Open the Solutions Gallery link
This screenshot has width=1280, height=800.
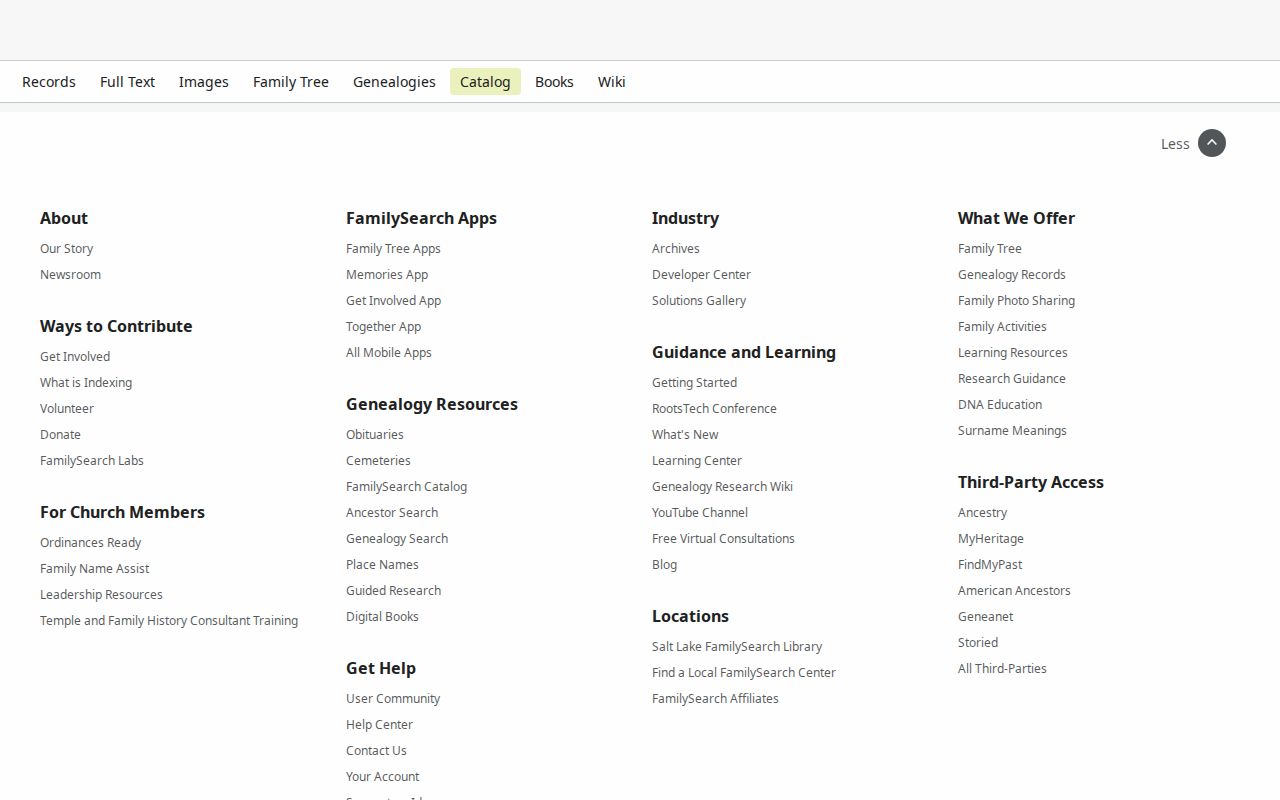699,300
